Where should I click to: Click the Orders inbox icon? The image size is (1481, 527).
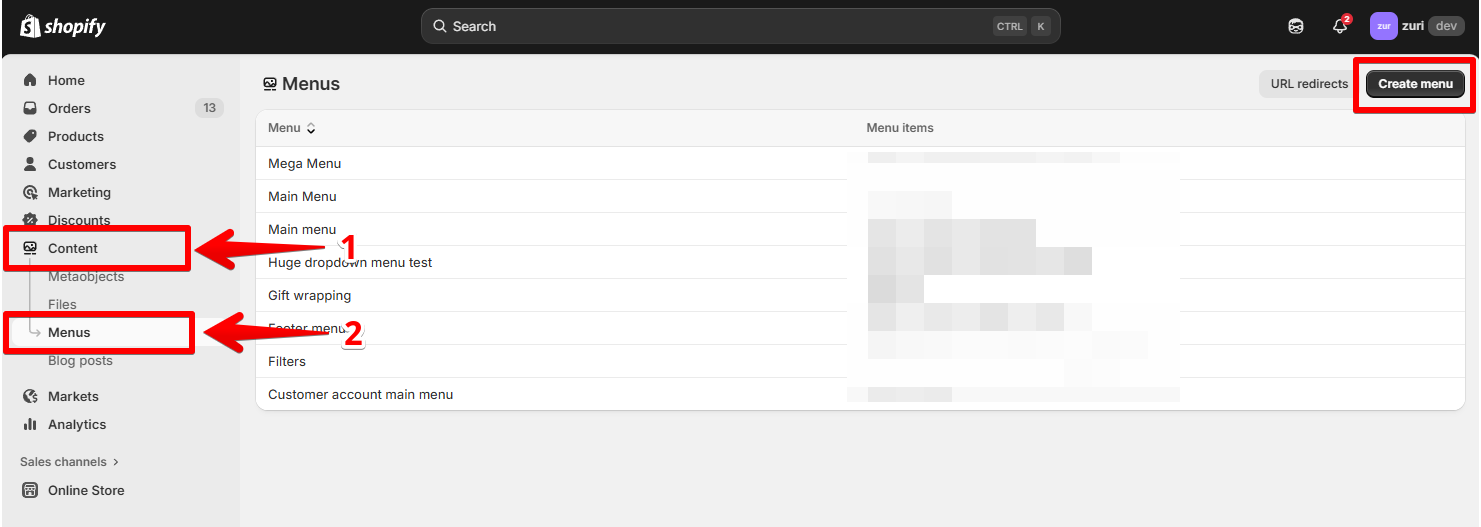pyautogui.click(x=30, y=108)
